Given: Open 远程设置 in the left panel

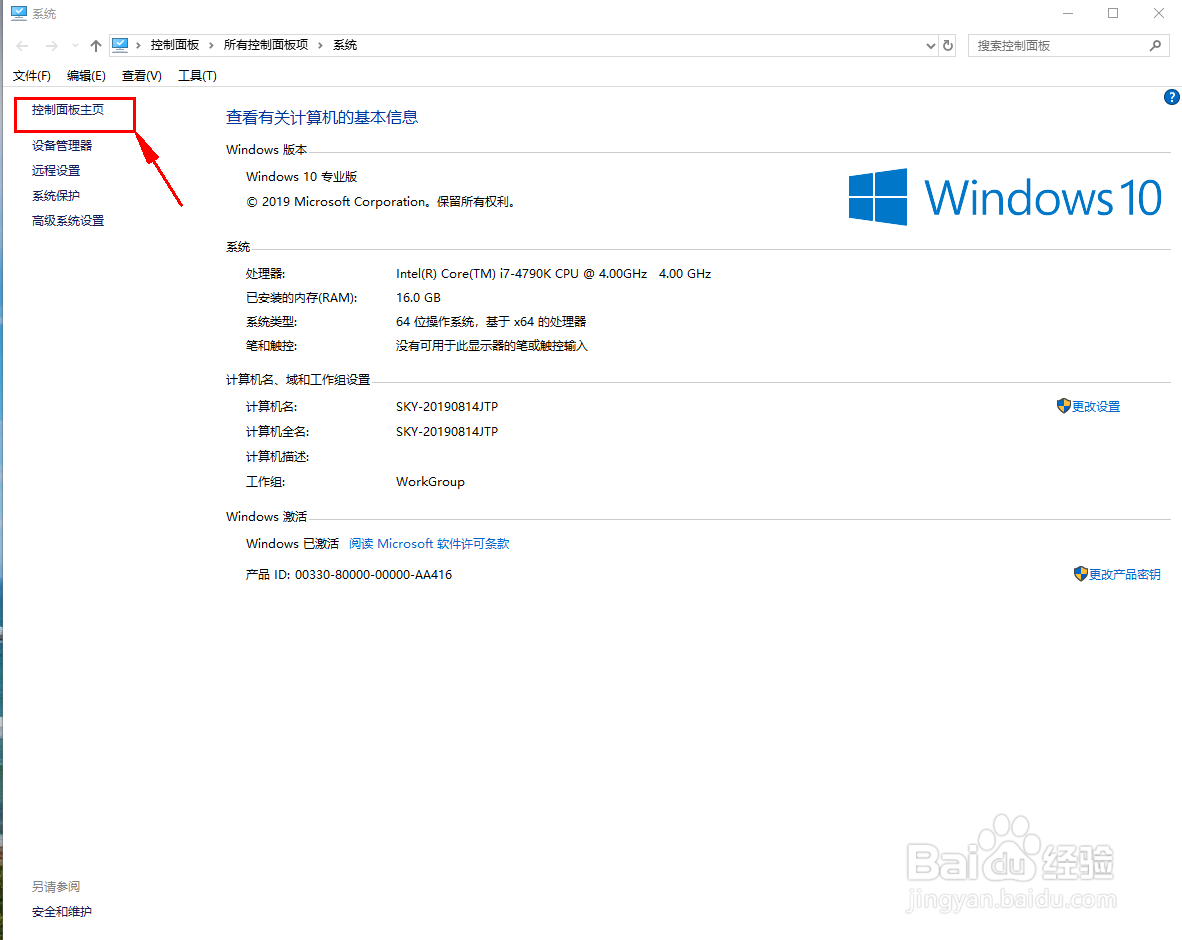Looking at the screenshot, I should click(56, 170).
